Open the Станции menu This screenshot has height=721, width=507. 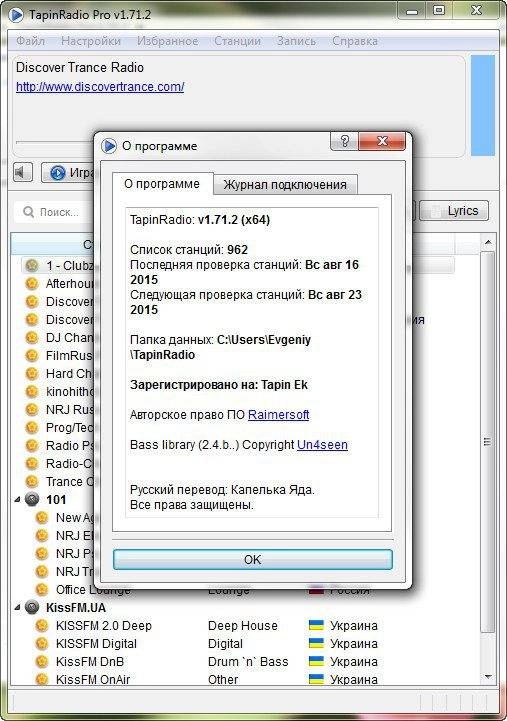(237, 41)
